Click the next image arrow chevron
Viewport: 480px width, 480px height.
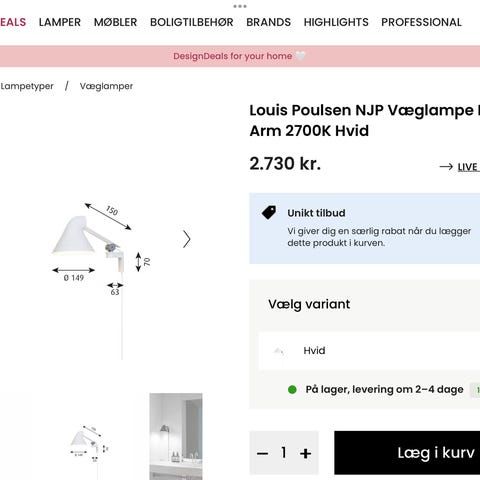pyautogui.click(x=187, y=239)
